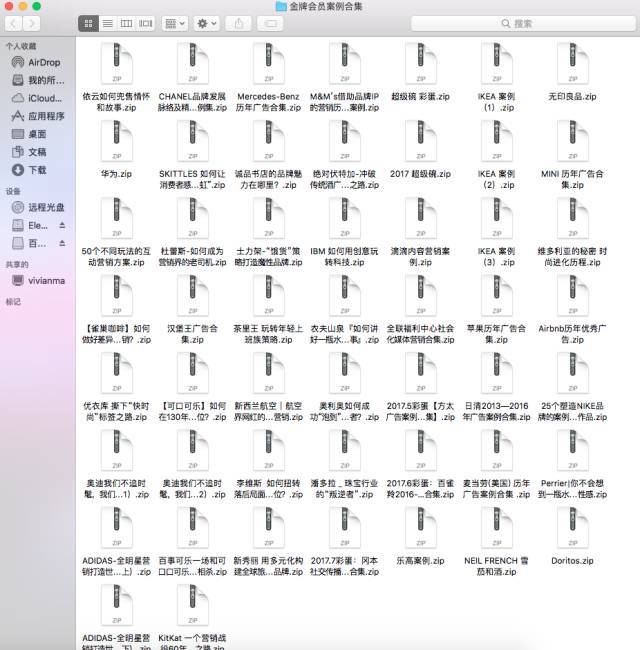This screenshot has width=640, height=650.
Task: Click file name 士力架 zip
Action: tap(269, 257)
